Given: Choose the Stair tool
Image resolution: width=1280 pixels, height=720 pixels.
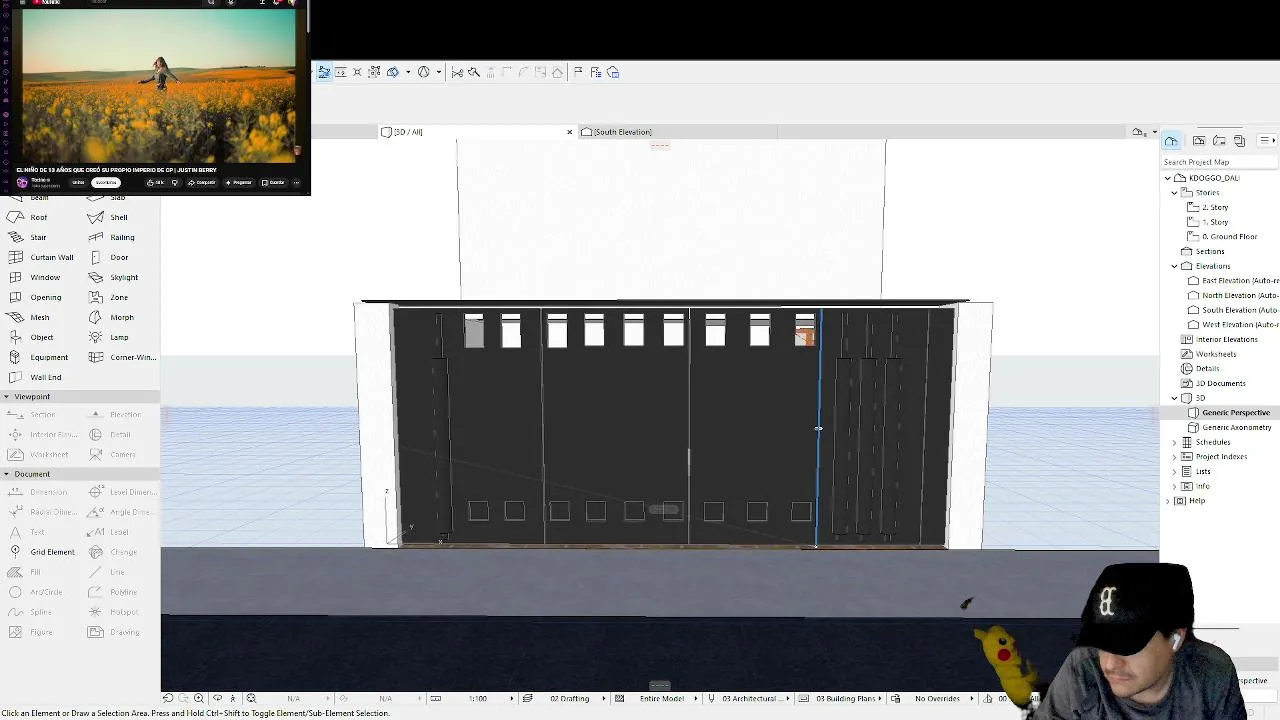Looking at the screenshot, I should pos(28,237).
